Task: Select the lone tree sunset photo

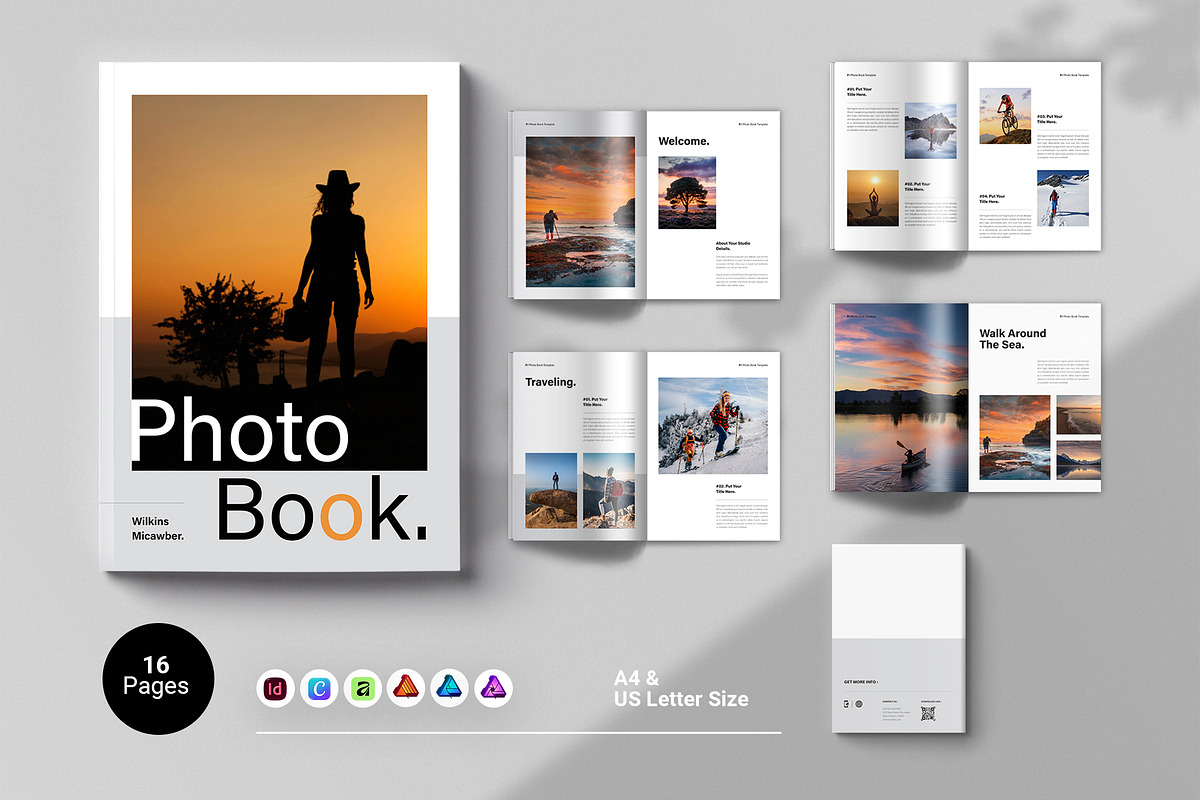Action: pos(687,192)
